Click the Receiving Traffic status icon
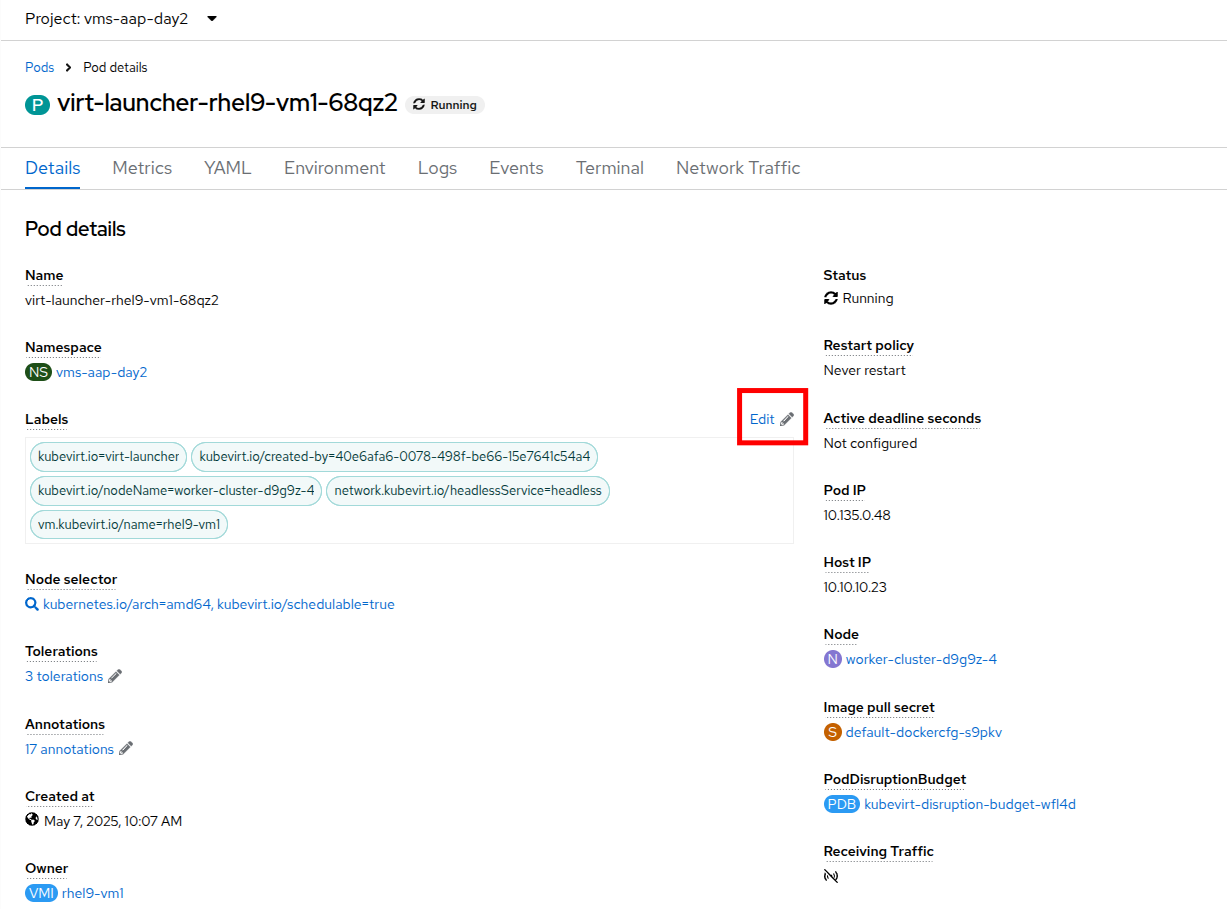The image size is (1227, 909). point(831,876)
